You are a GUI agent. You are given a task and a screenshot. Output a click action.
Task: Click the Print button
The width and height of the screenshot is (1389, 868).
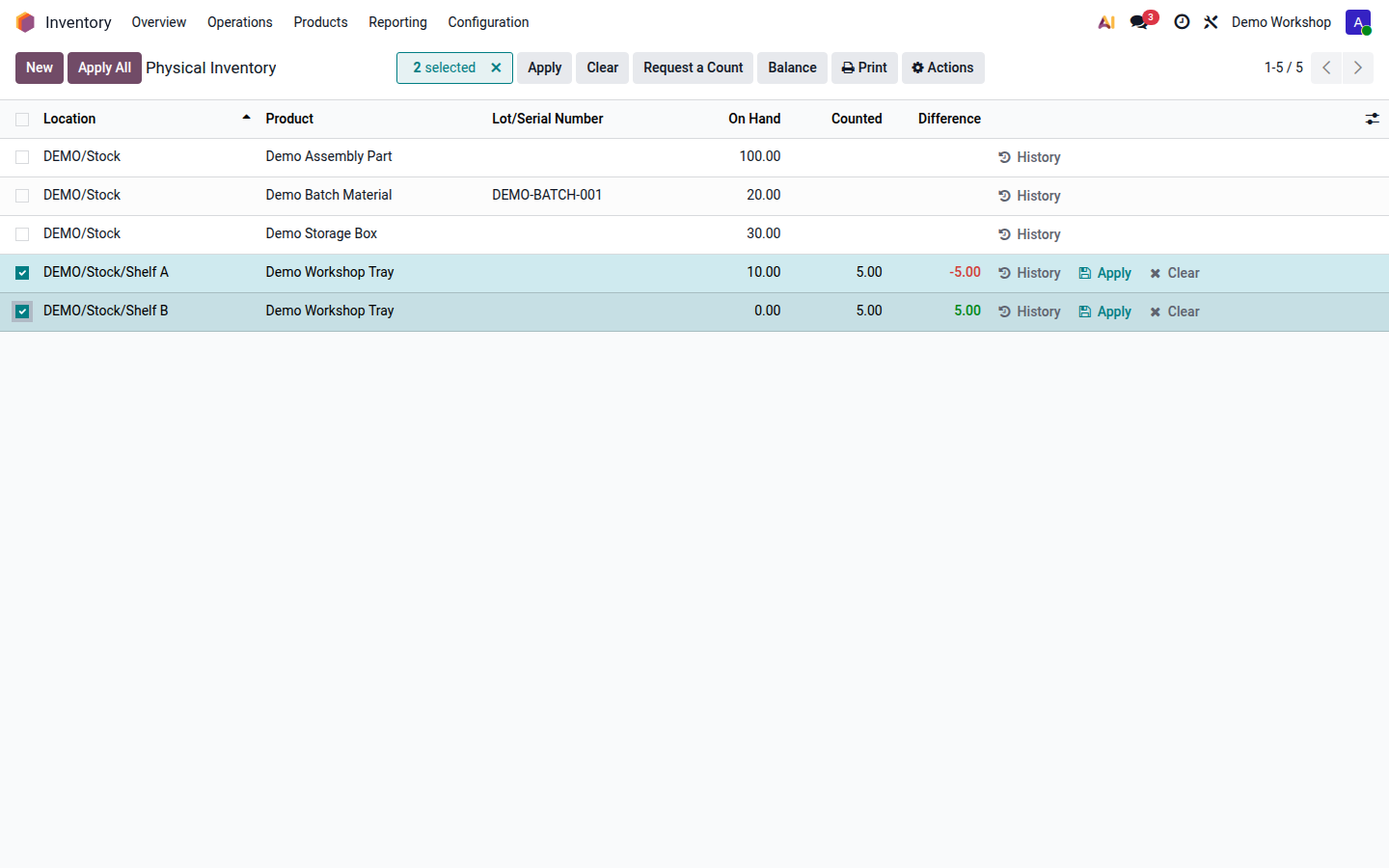point(864,68)
